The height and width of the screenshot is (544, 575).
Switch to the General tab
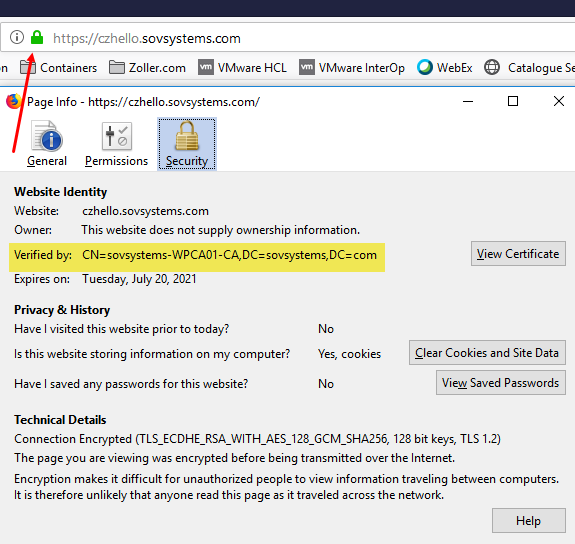(x=47, y=144)
